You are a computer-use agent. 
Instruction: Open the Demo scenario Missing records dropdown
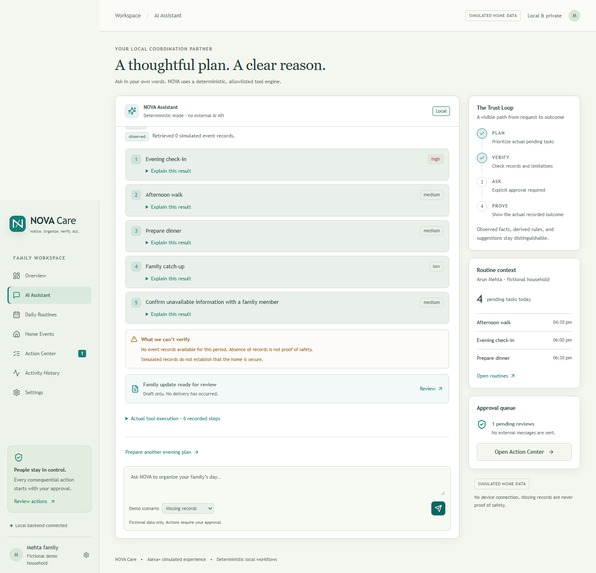(x=188, y=508)
